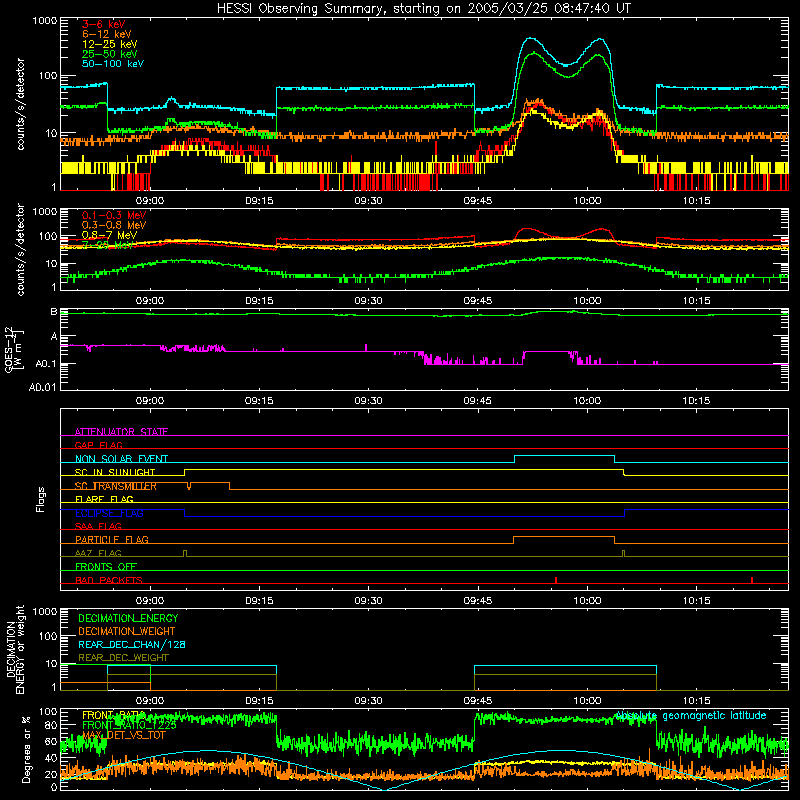The width and height of the screenshot is (800, 800).
Task: Click the 0.8-7 MeV legend label
Action: click(x=110, y=235)
